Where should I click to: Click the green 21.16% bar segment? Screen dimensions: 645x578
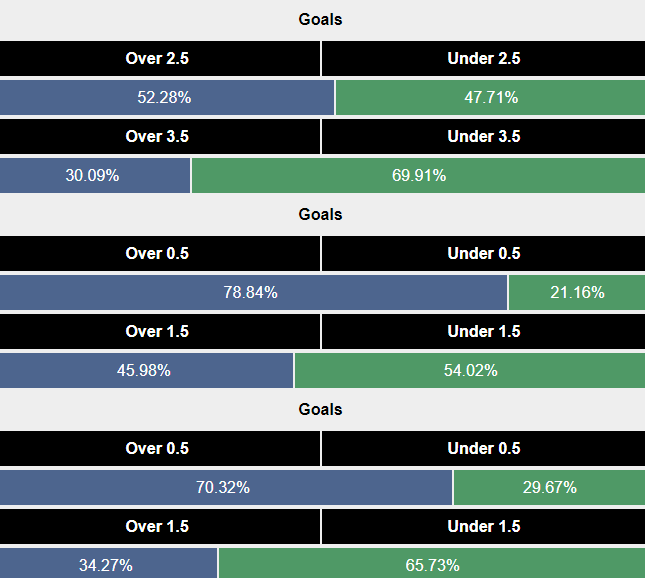click(577, 292)
